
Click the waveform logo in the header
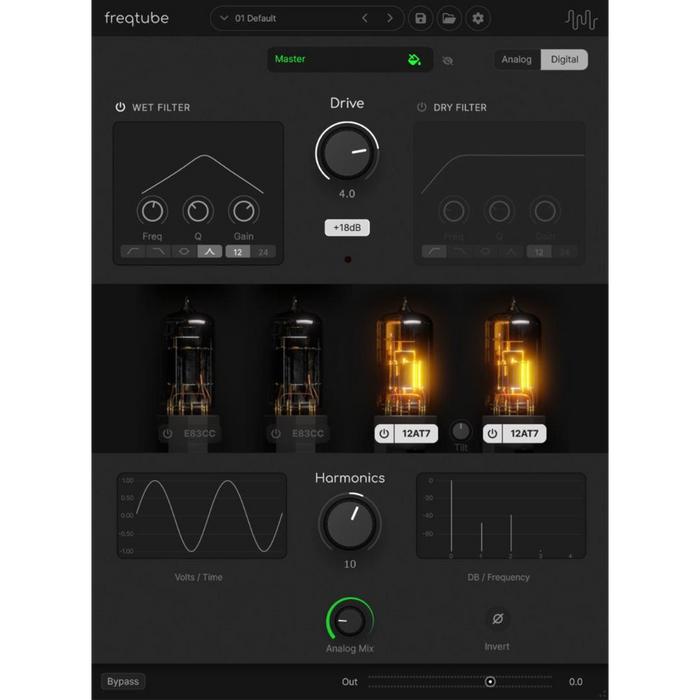[581, 19]
